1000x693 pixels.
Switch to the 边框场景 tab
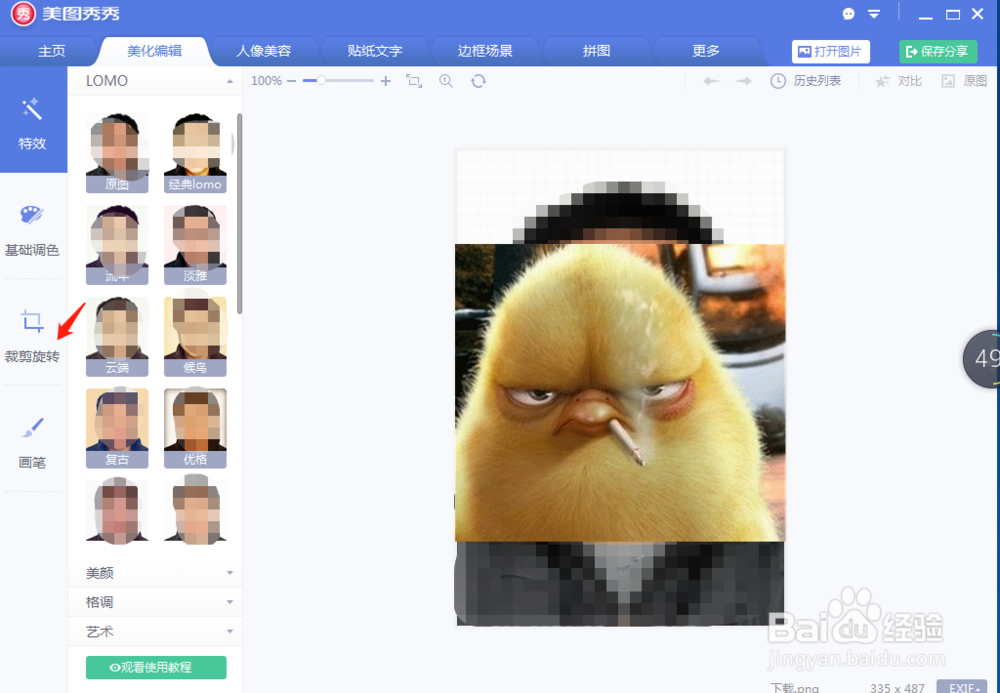(x=485, y=51)
